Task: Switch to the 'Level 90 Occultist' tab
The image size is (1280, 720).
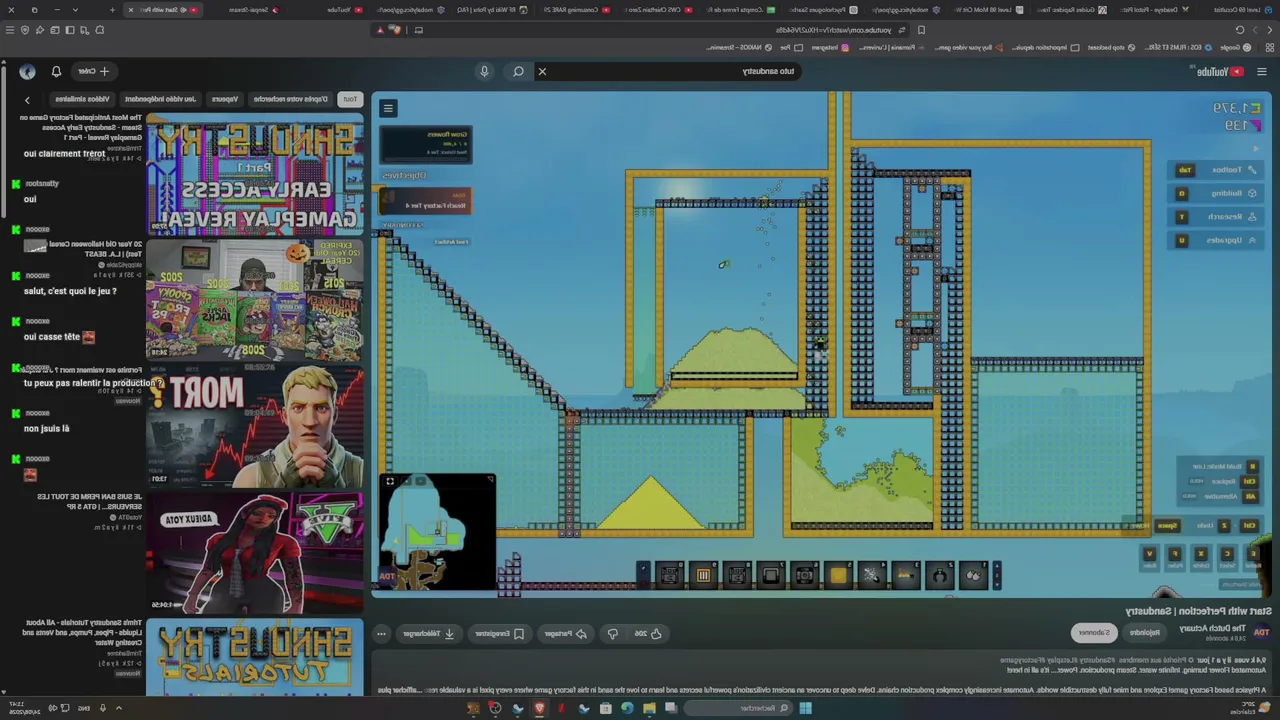Action: coord(1237,10)
